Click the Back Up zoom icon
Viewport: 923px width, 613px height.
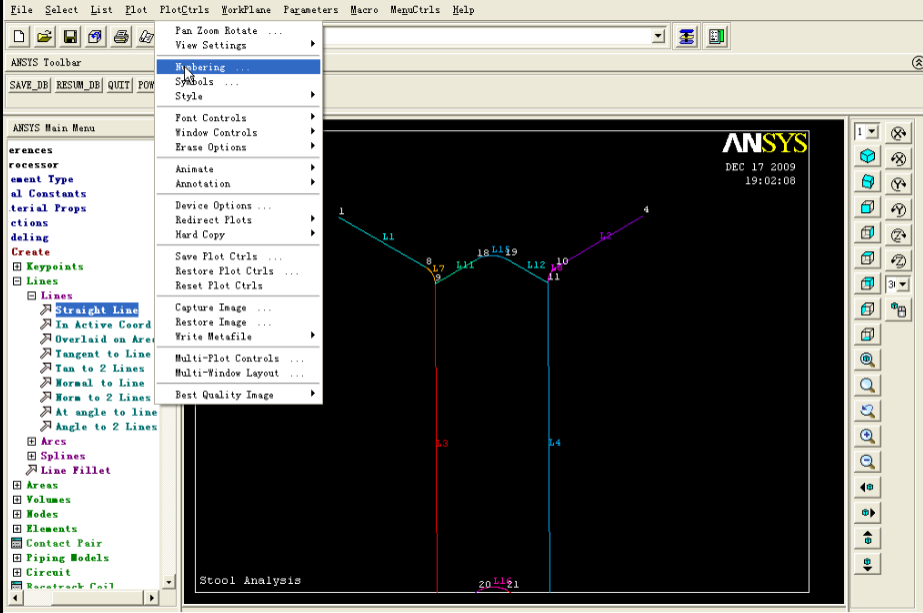tap(867, 410)
